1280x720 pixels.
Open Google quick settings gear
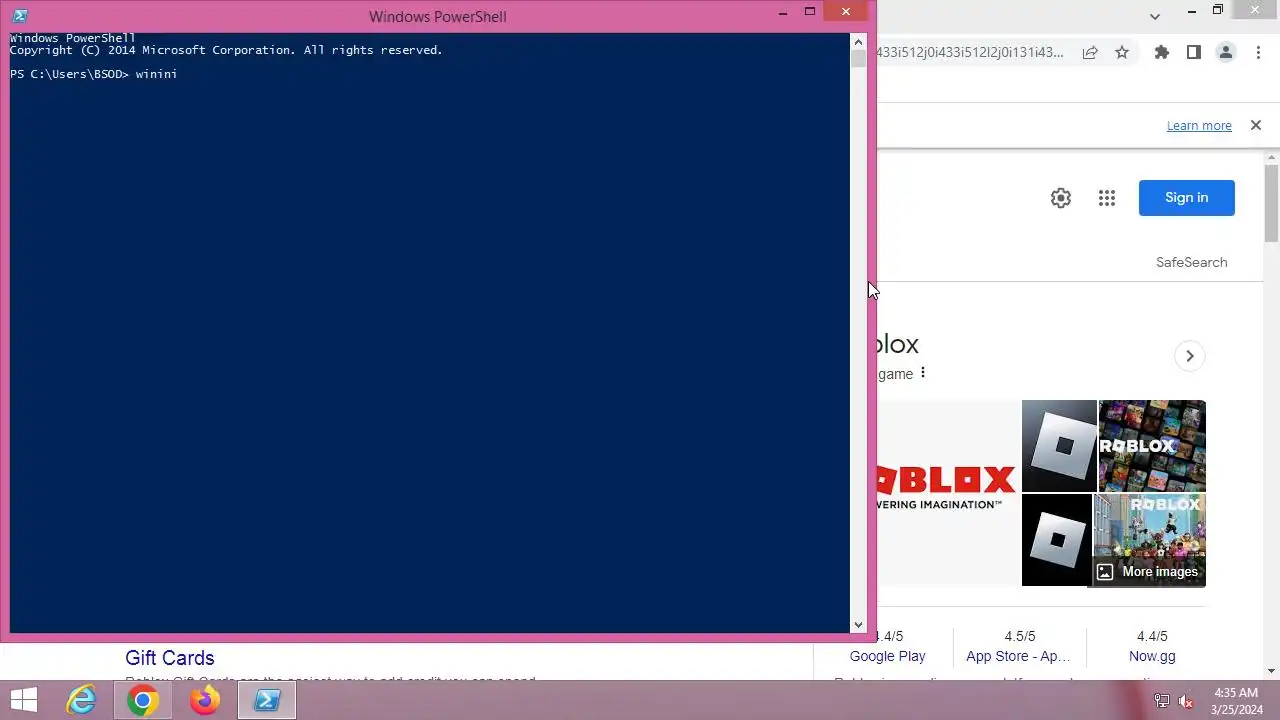pyautogui.click(x=1061, y=198)
